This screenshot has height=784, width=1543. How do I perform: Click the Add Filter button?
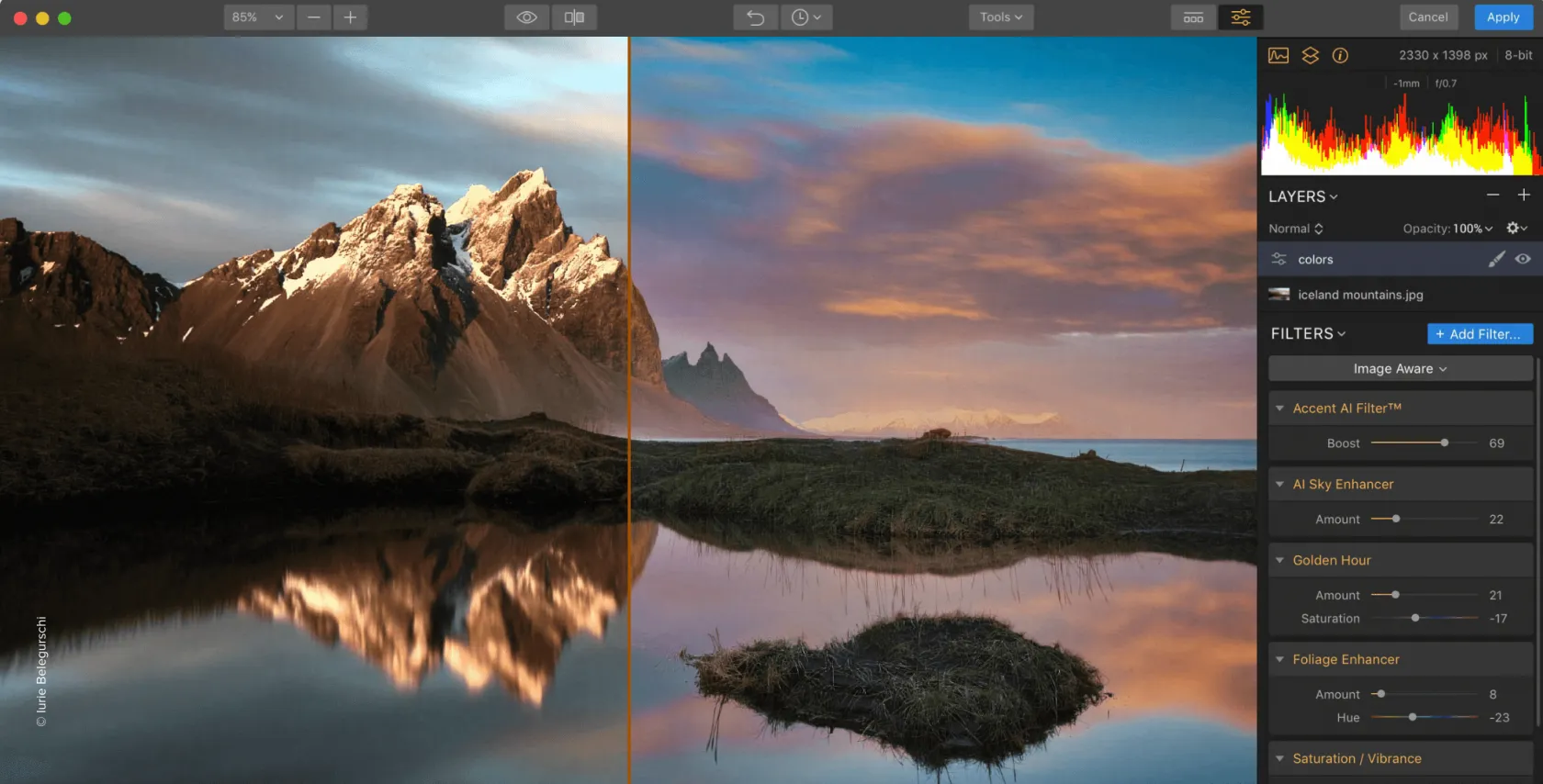[x=1480, y=334]
